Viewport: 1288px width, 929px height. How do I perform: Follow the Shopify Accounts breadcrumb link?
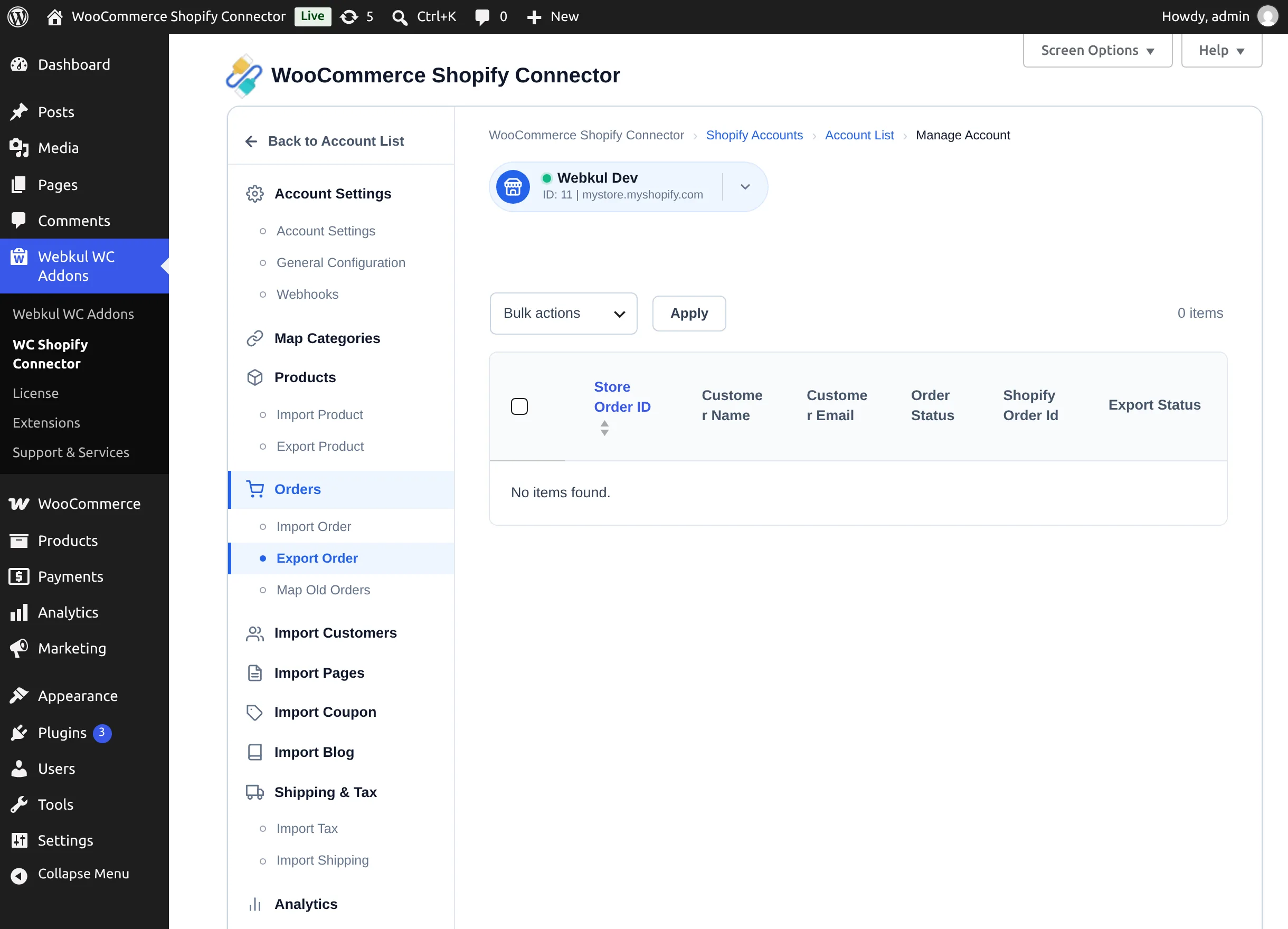[x=754, y=135]
